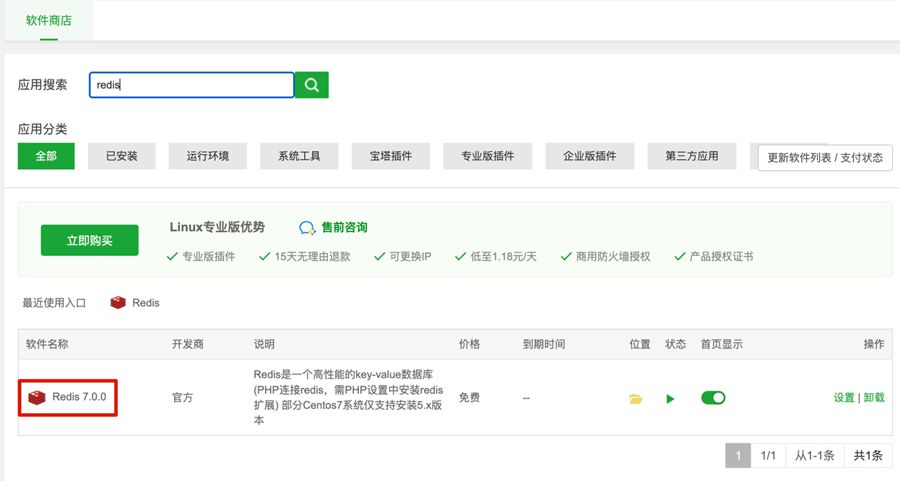The width and height of the screenshot is (900, 481).
Task: Click the green Redis running status arrow
Action: (x=670, y=398)
